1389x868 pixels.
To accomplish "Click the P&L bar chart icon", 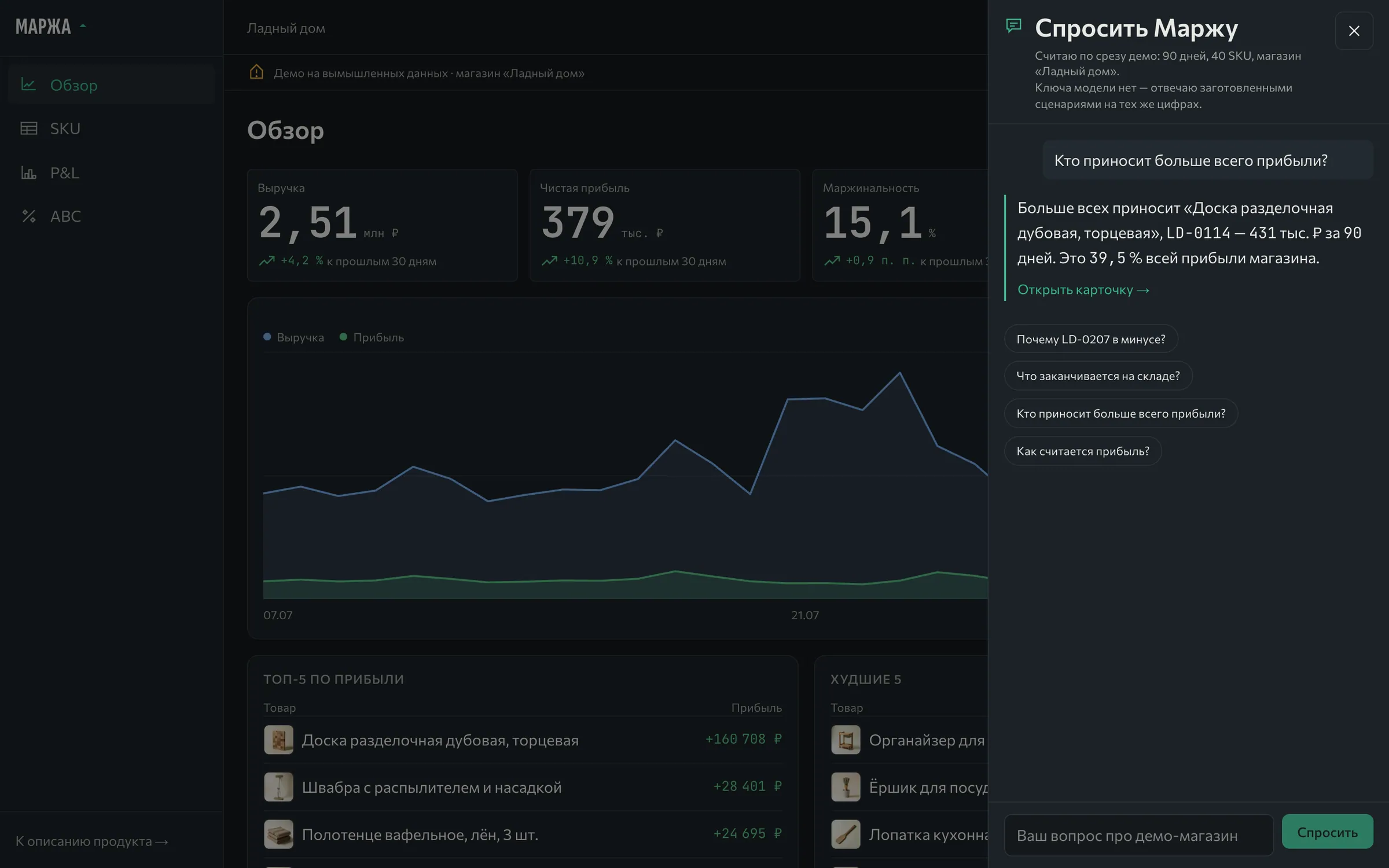I will 28,172.
